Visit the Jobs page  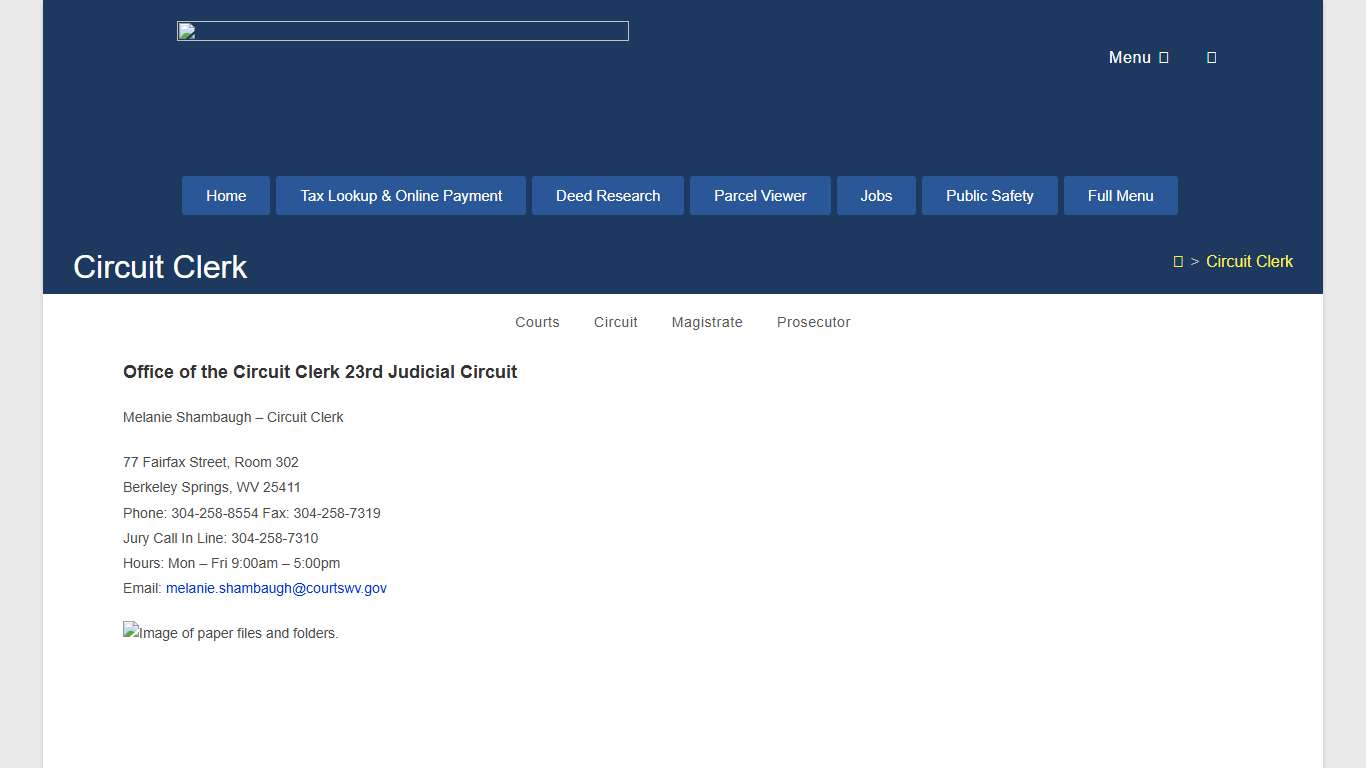pos(876,196)
